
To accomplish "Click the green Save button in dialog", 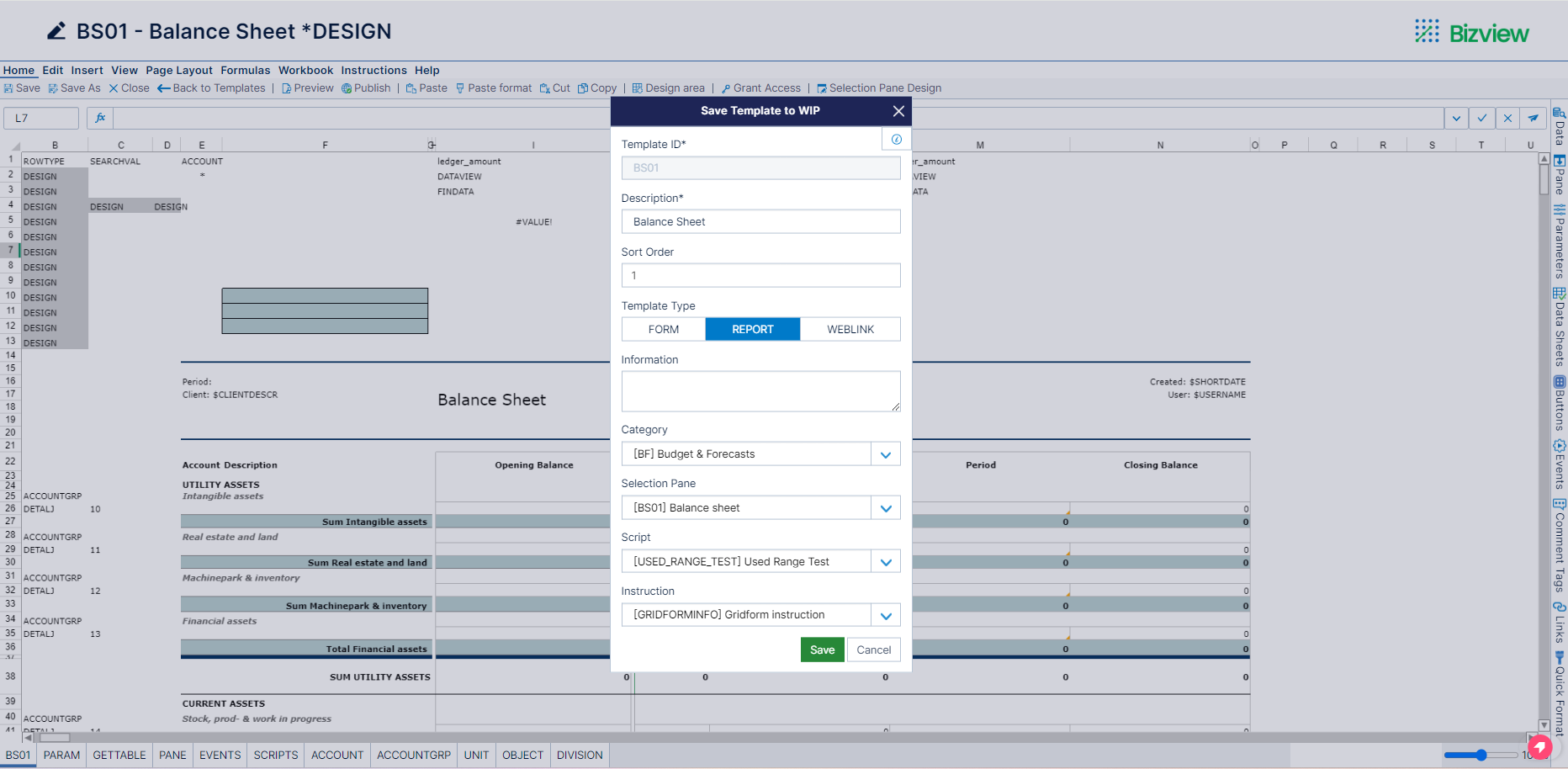I will [822, 649].
